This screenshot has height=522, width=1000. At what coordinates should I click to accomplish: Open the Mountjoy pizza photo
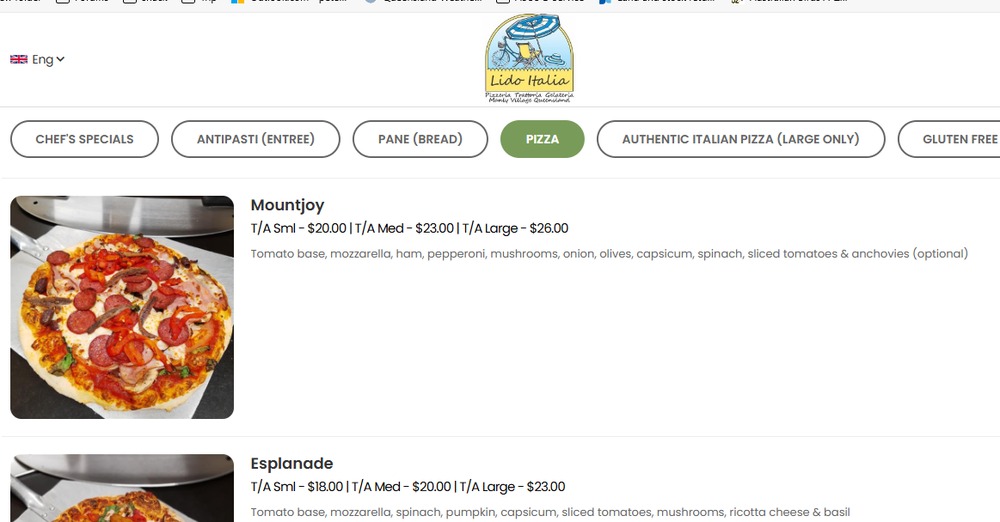click(122, 307)
